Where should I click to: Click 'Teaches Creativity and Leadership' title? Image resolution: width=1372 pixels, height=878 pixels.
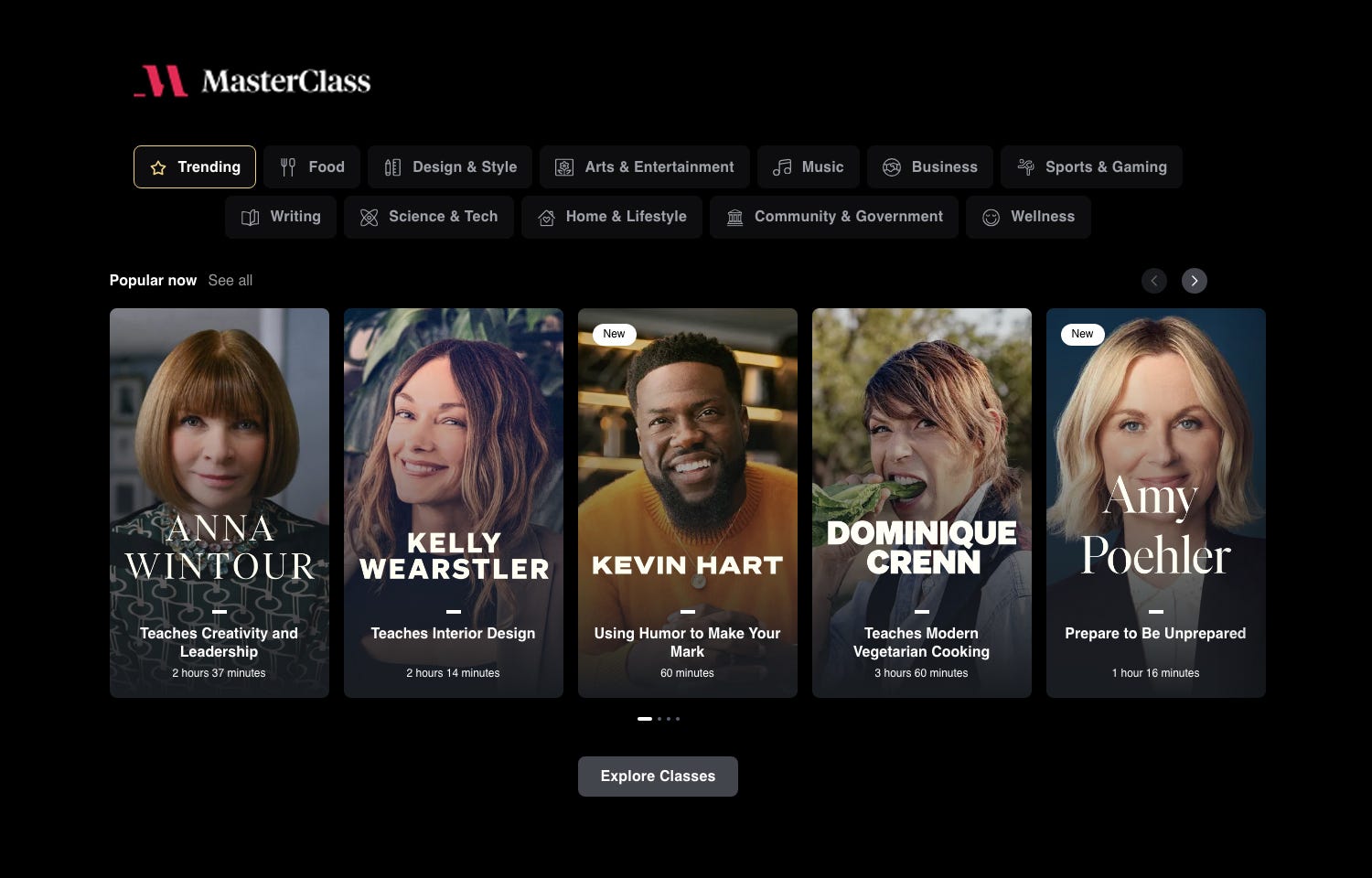pyautogui.click(x=219, y=642)
